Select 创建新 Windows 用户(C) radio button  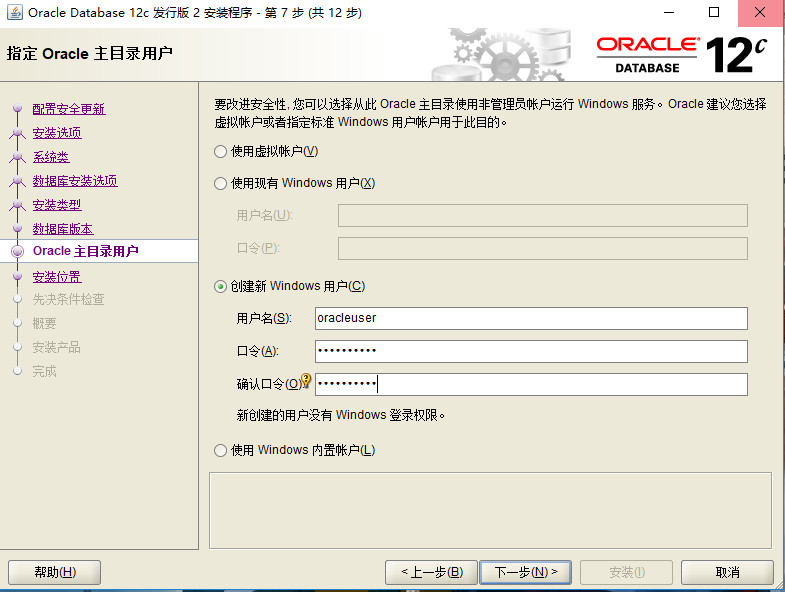click(220, 286)
